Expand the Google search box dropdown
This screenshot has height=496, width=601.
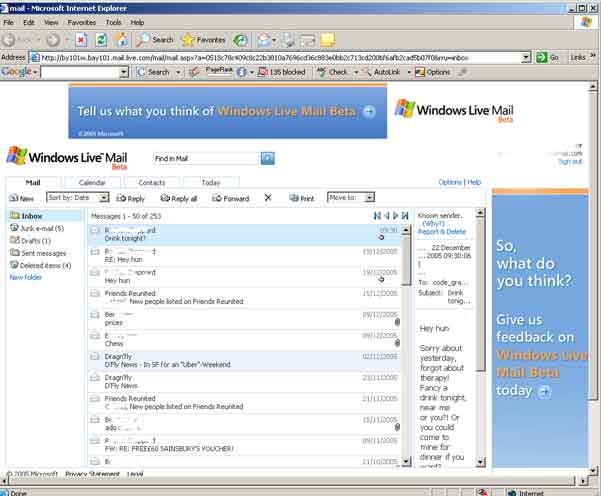coord(124,72)
